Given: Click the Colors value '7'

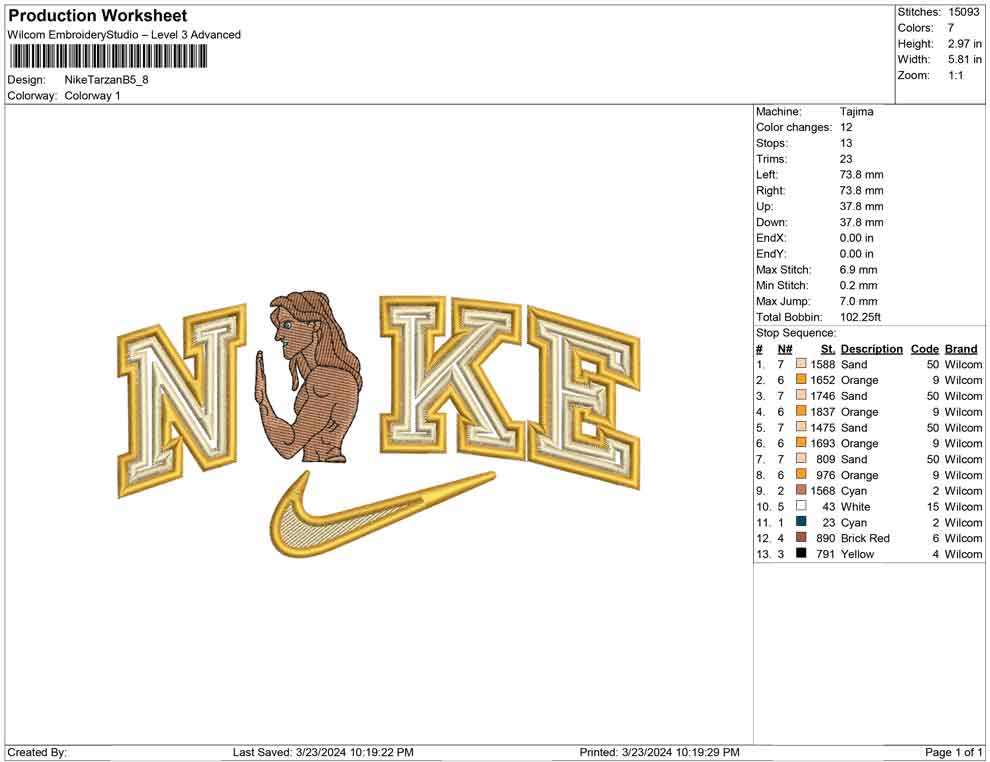Looking at the screenshot, I should [x=951, y=28].
